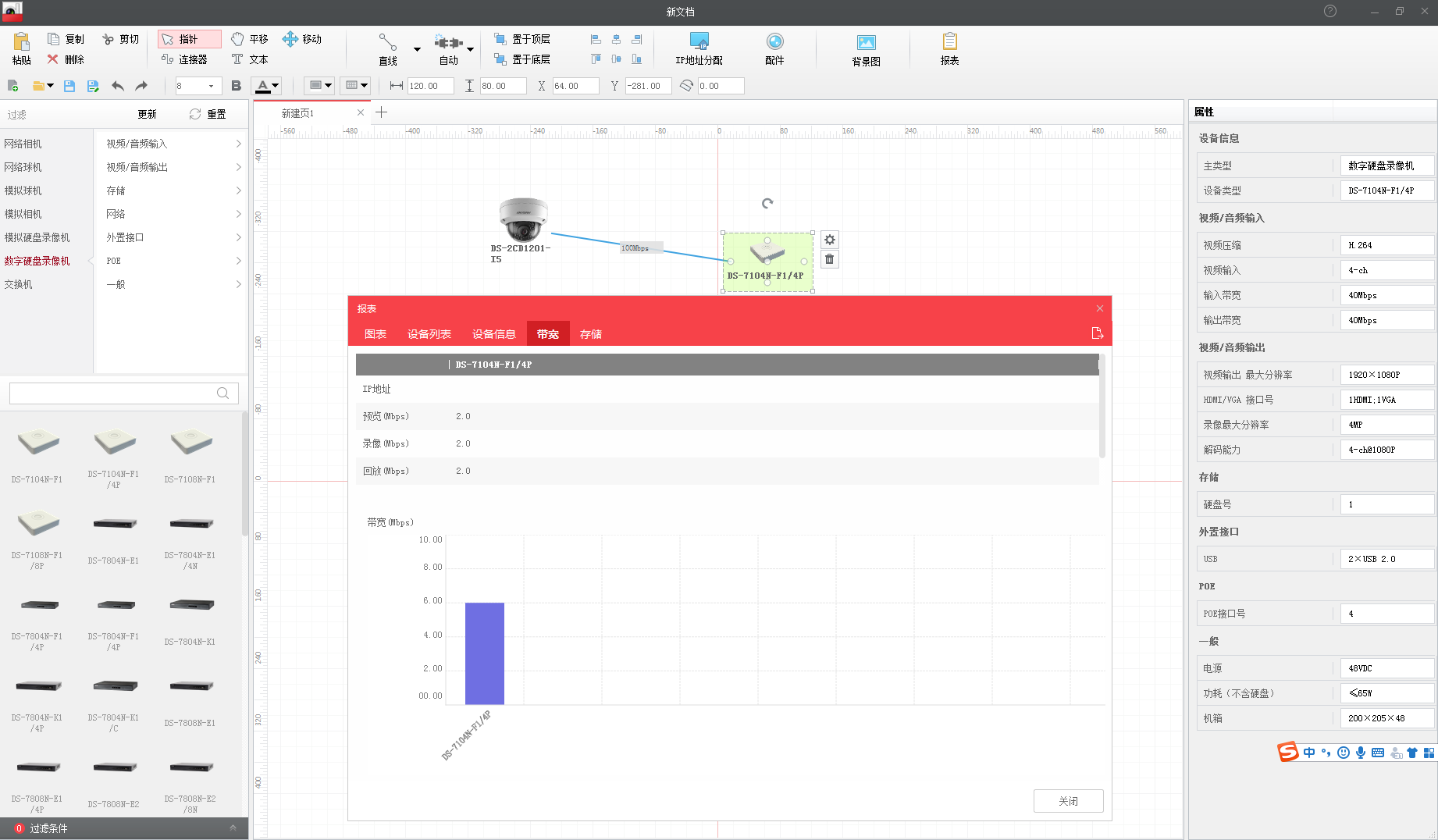Click the device search field
Screen dimensions: 1438x840
pos(123,393)
